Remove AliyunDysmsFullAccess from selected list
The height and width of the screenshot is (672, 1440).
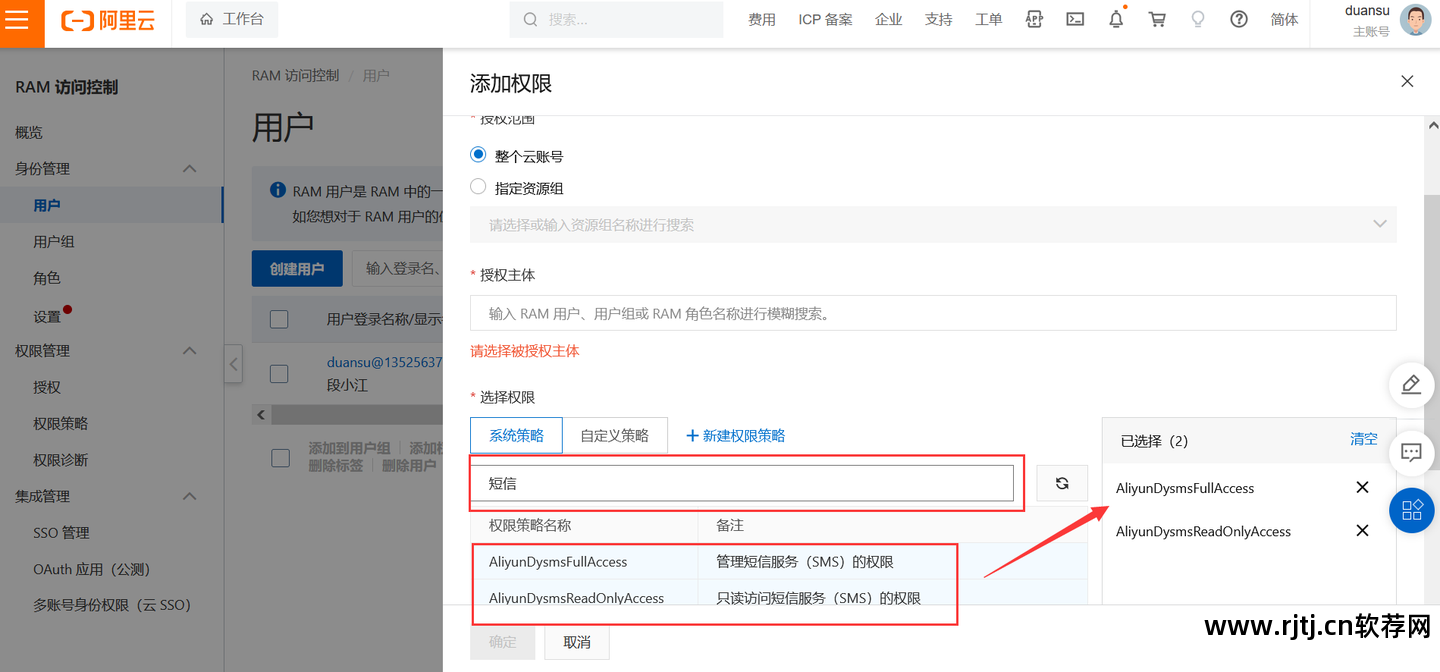coord(1362,488)
